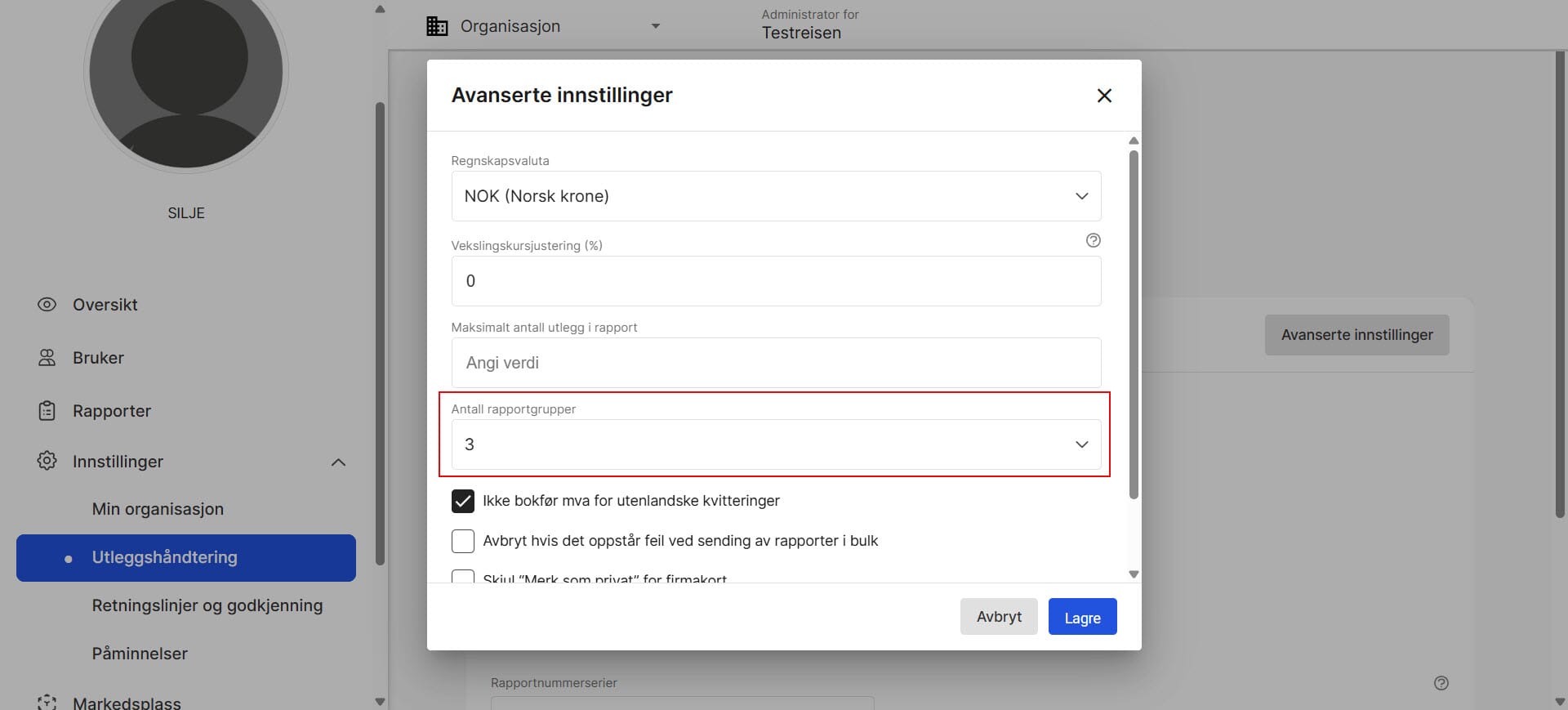Collapse the Innstillinger sidebar section
Viewport: 1568px width, 710px height.
point(338,462)
